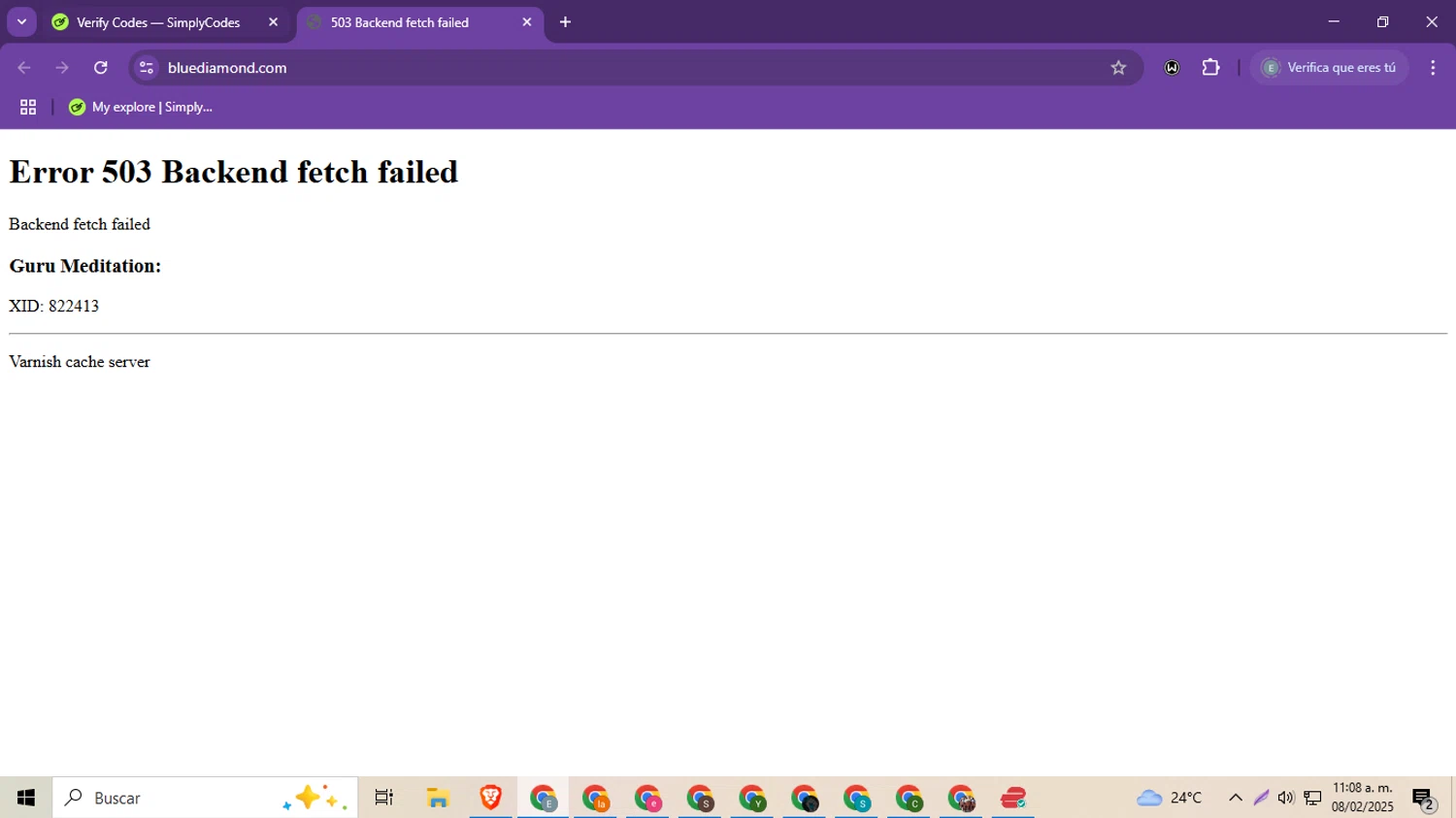
Task: Open network settings from system tray
Action: [1312, 798]
